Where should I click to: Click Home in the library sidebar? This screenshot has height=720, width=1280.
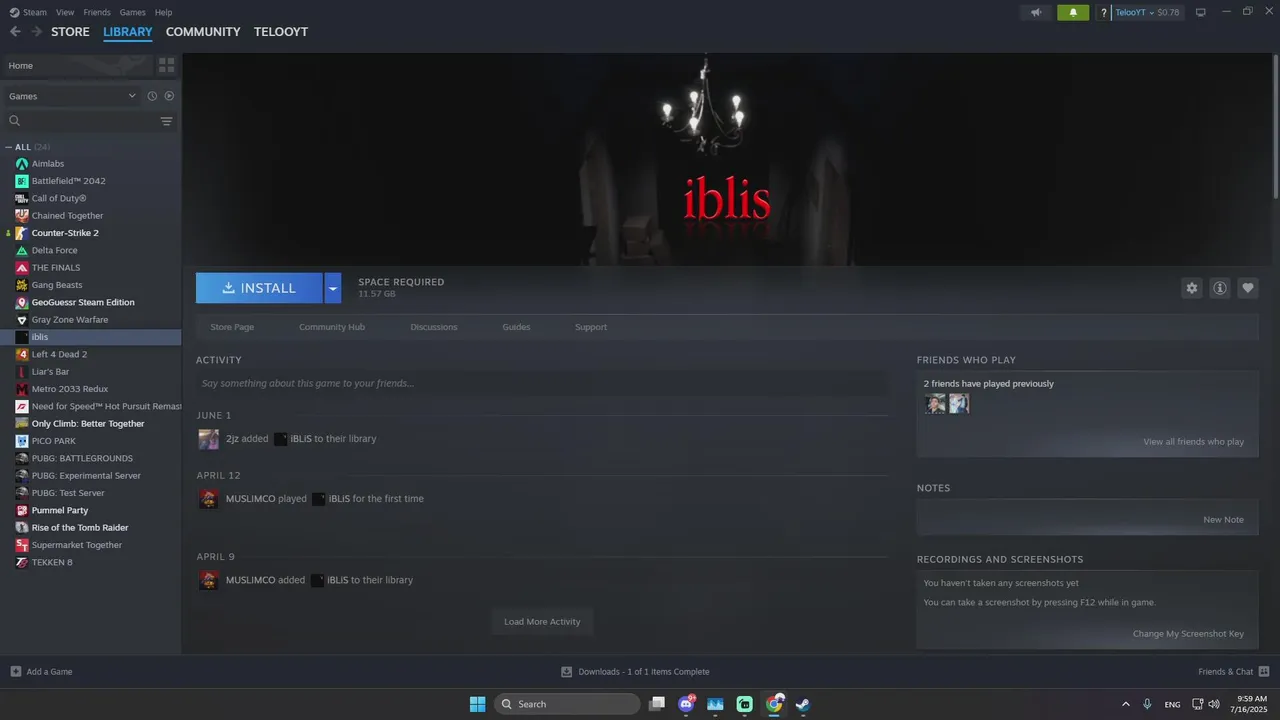[76, 65]
